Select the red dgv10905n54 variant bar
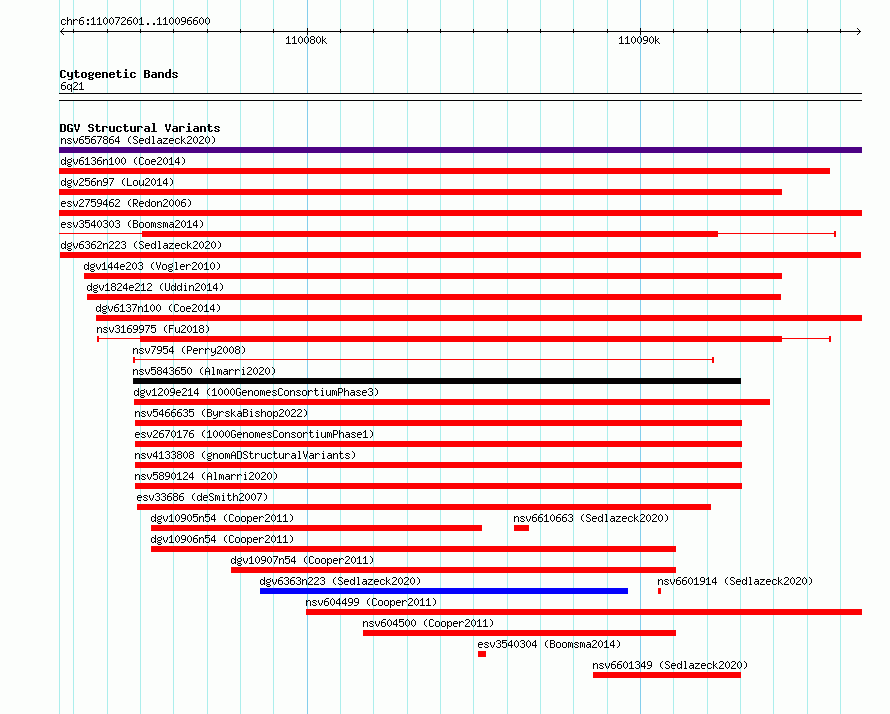The width and height of the screenshot is (890, 714). (316, 528)
